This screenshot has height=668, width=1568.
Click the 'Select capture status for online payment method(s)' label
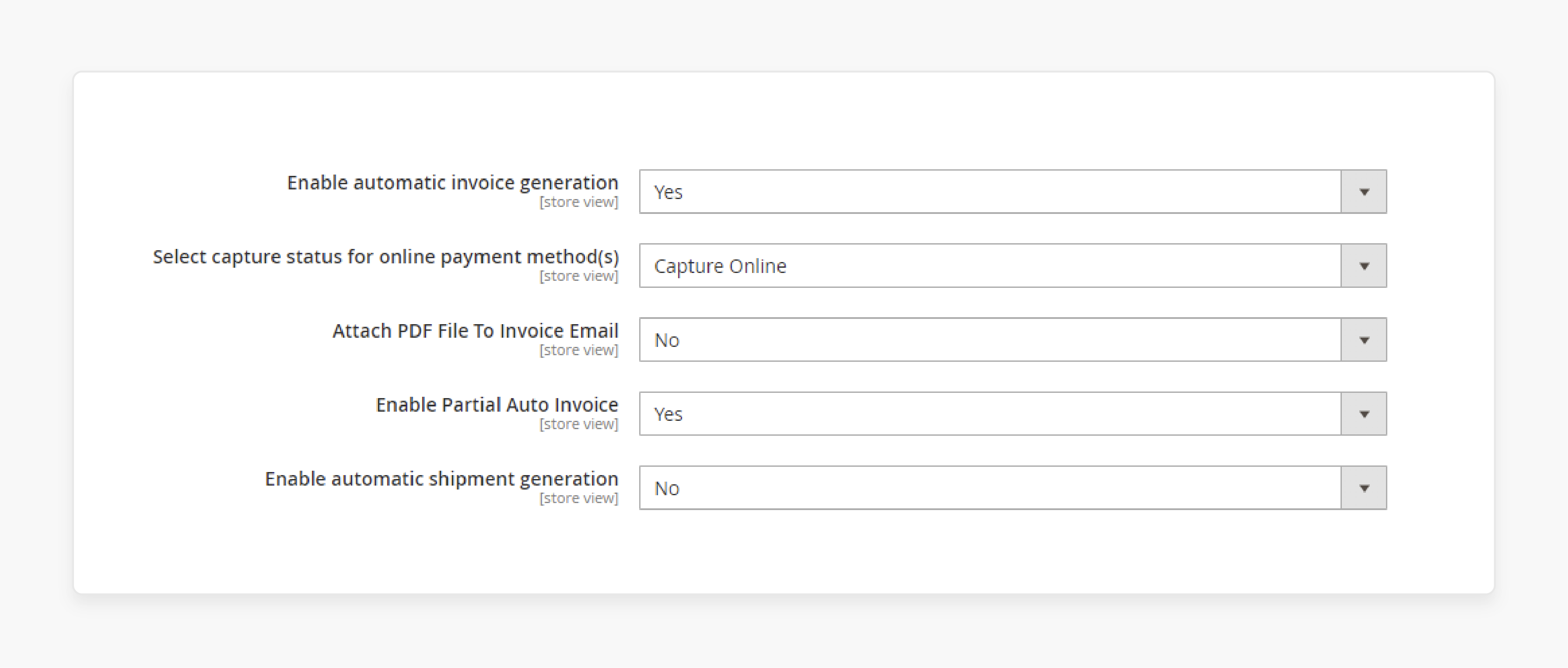385,257
